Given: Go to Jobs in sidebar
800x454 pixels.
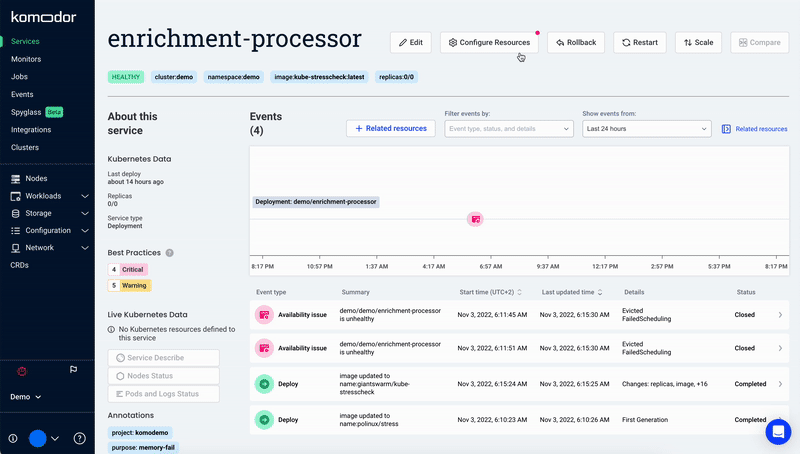Looking at the screenshot, I should 19,77.
